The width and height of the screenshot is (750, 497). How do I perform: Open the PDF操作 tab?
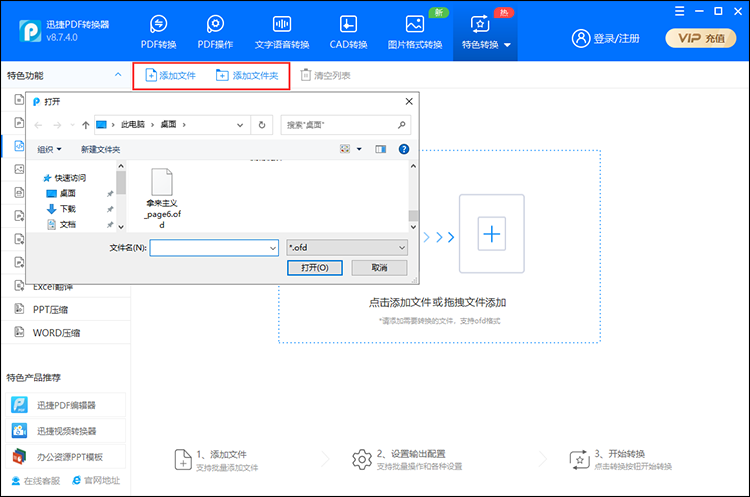point(215,32)
